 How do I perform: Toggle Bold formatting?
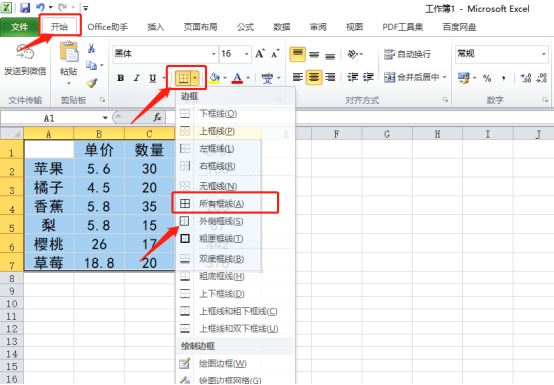[x=120, y=78]
